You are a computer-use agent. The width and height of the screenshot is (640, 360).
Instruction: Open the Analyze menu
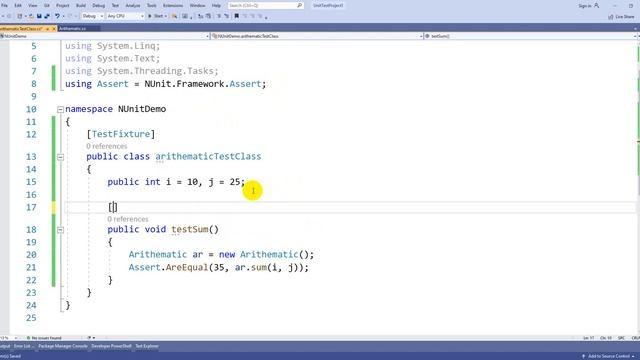point(133,6)
